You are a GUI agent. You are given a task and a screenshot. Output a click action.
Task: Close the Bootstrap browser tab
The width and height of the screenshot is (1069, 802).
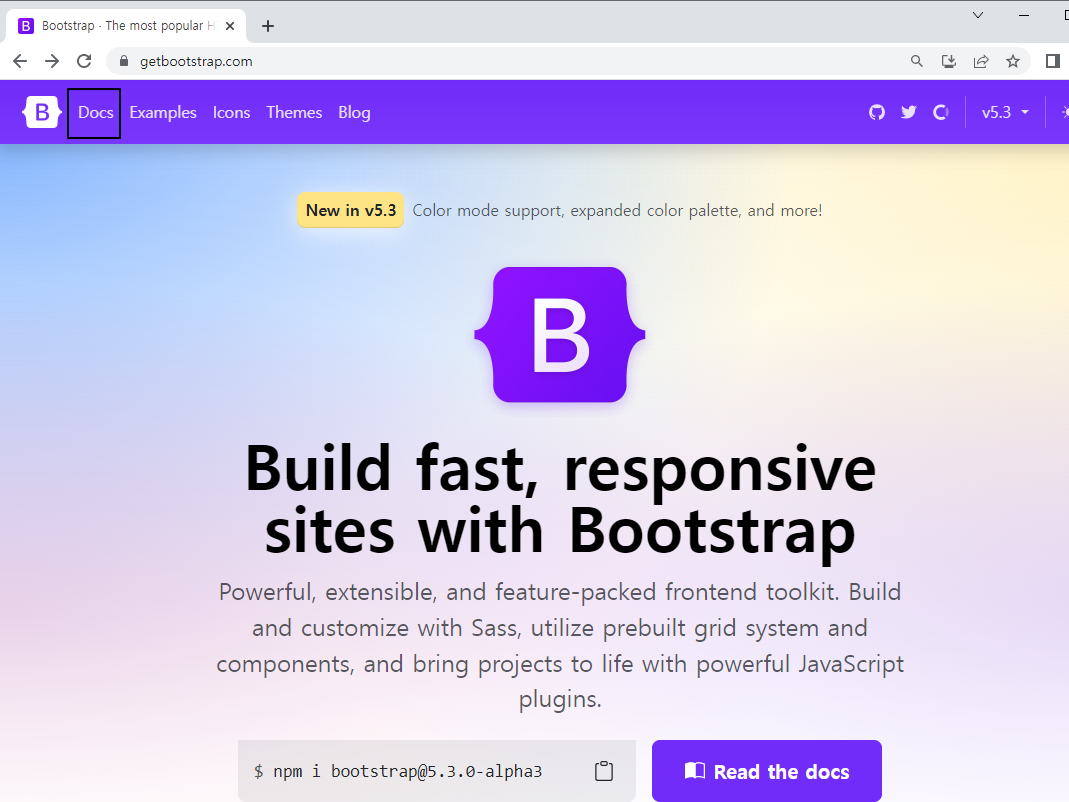[x=230, y=26]
